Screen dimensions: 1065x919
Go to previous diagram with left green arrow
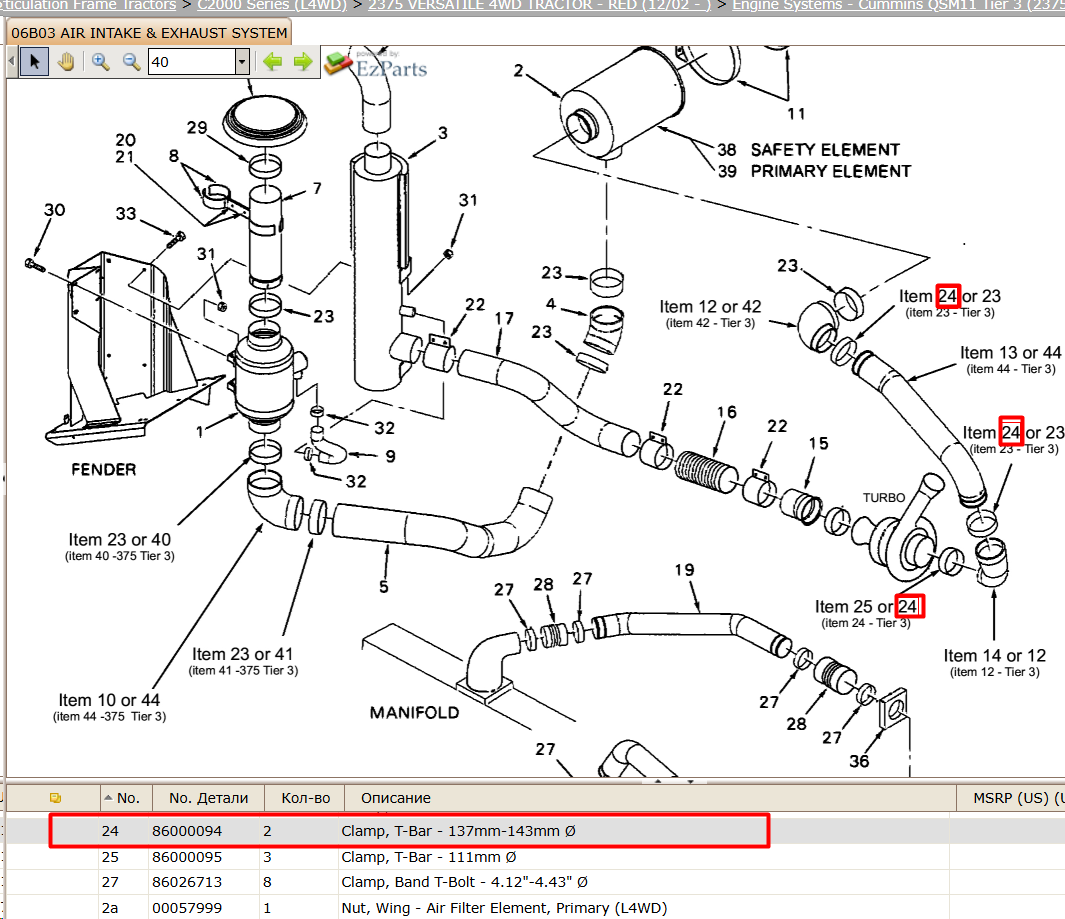point(272,62)
